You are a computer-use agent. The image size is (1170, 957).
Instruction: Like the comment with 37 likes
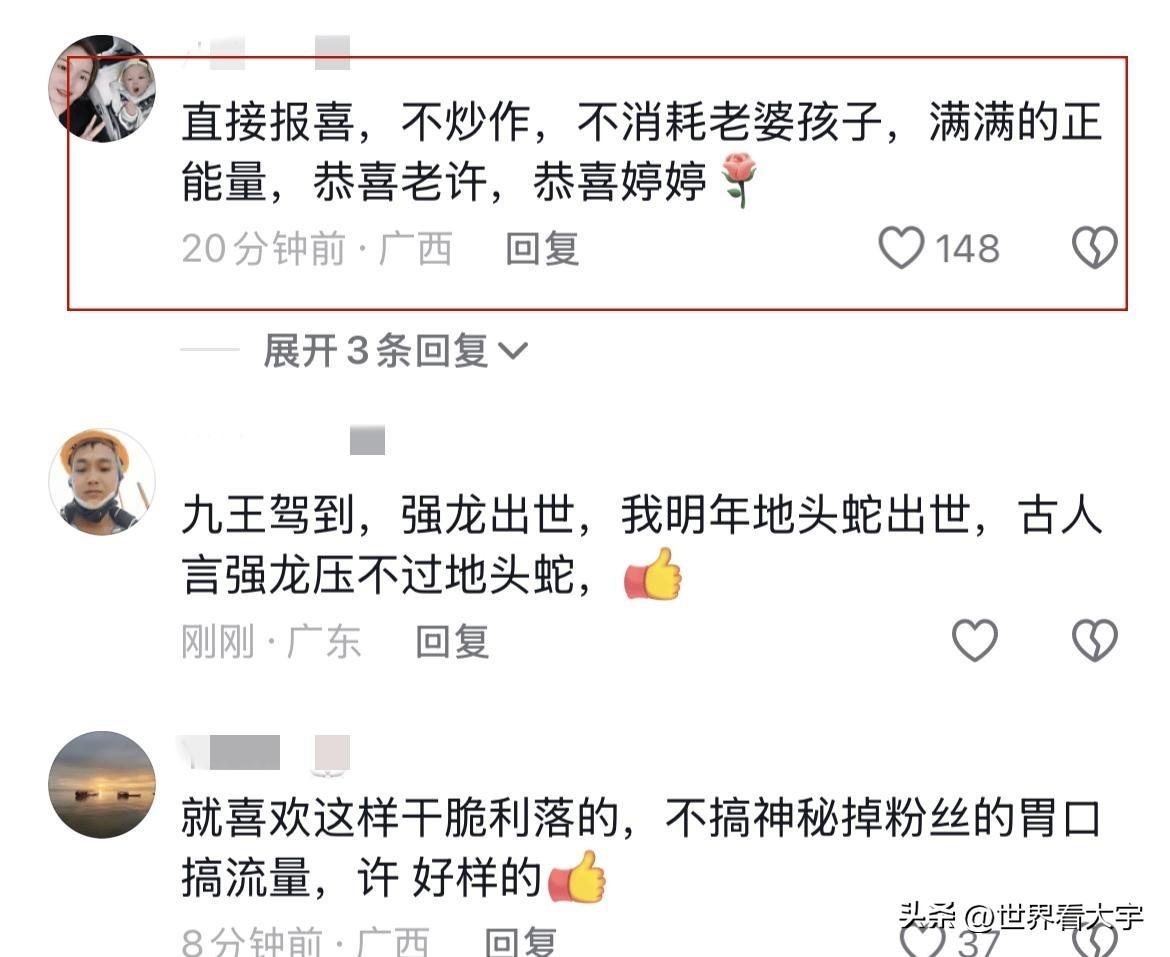[x=923, y=941]
